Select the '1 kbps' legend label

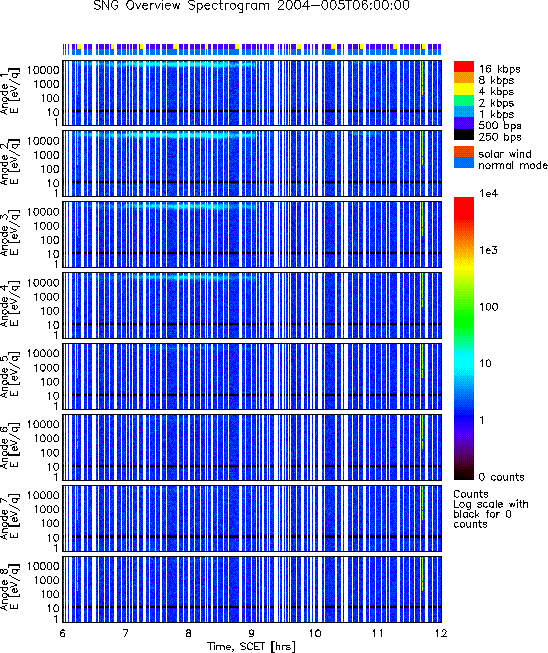pyautogui.click(x=496, y=114)
